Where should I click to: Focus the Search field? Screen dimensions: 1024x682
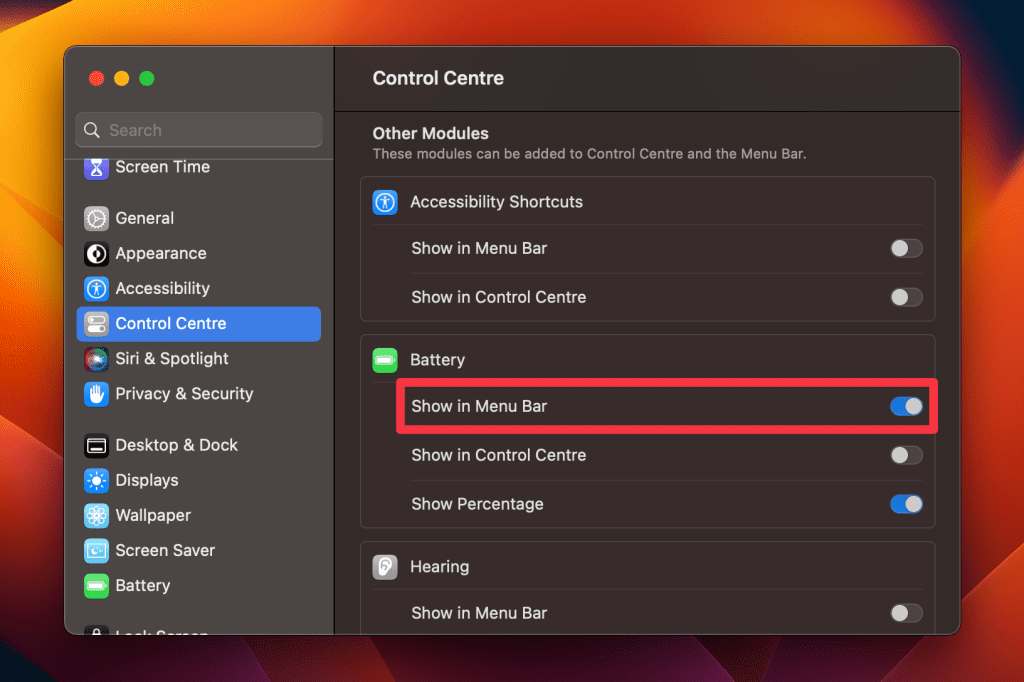point(199,130)
